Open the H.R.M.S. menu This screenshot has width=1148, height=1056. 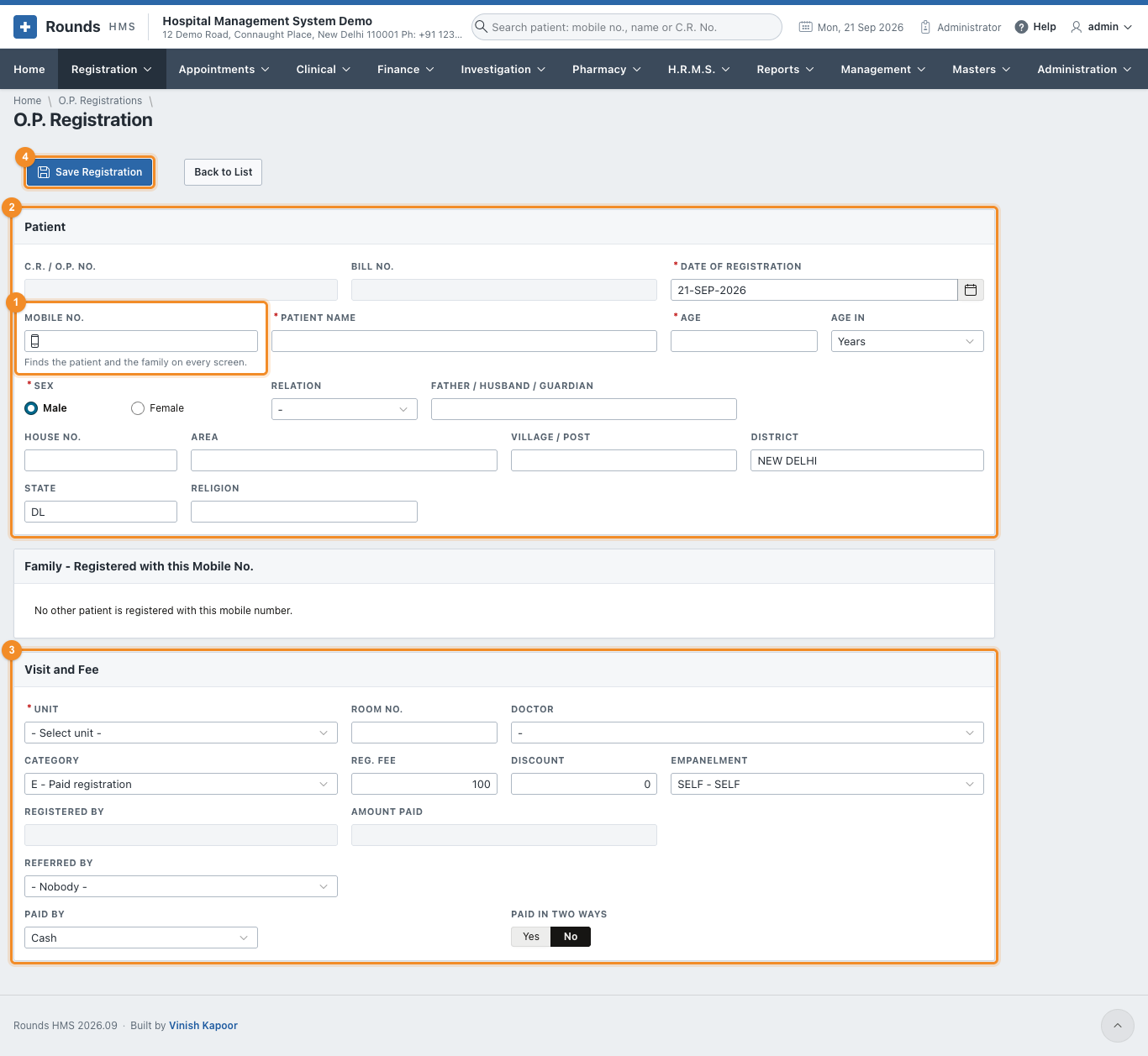pyautogui.click(x=699, y=69)
